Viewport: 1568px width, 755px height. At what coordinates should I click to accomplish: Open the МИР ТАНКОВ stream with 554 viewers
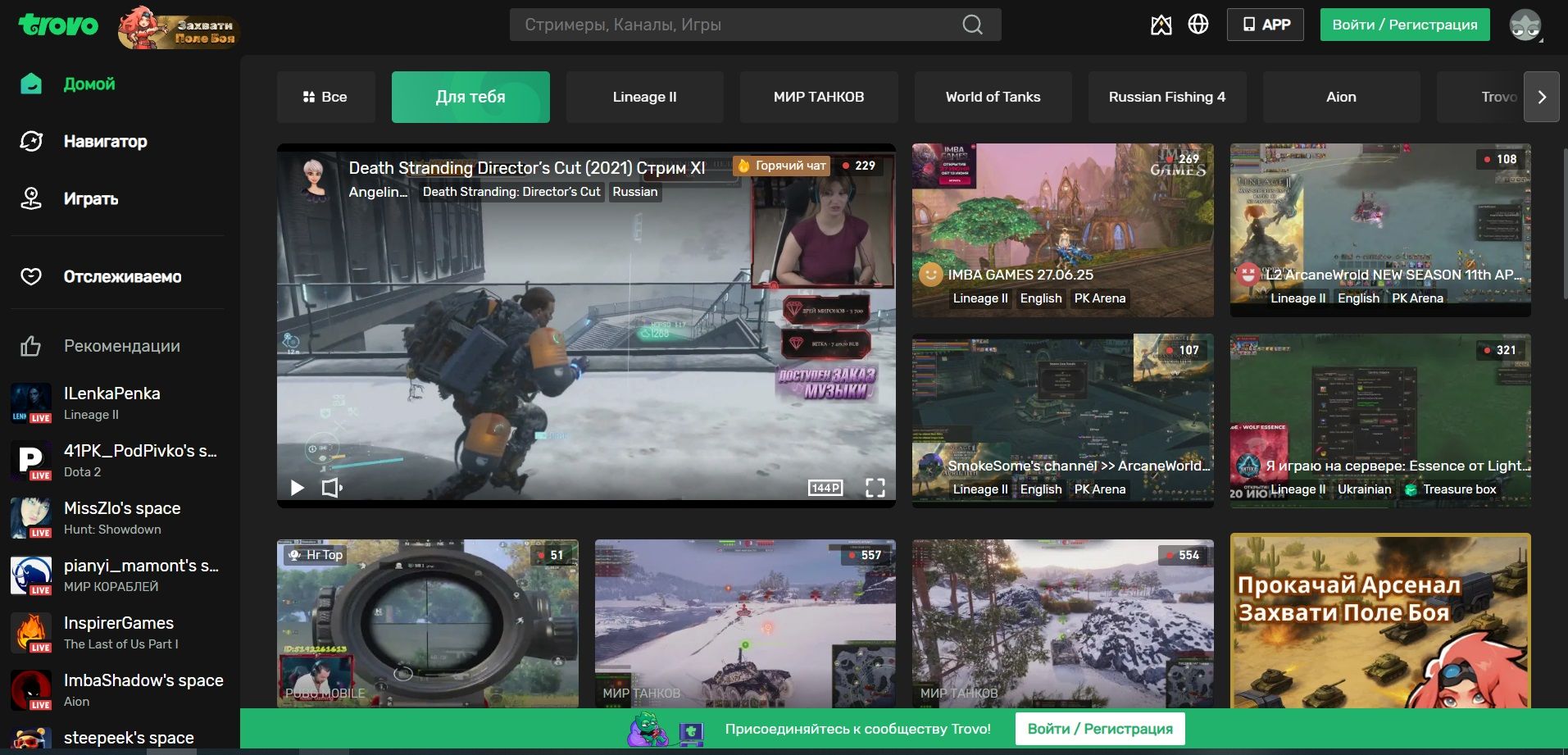point(1062,623)
